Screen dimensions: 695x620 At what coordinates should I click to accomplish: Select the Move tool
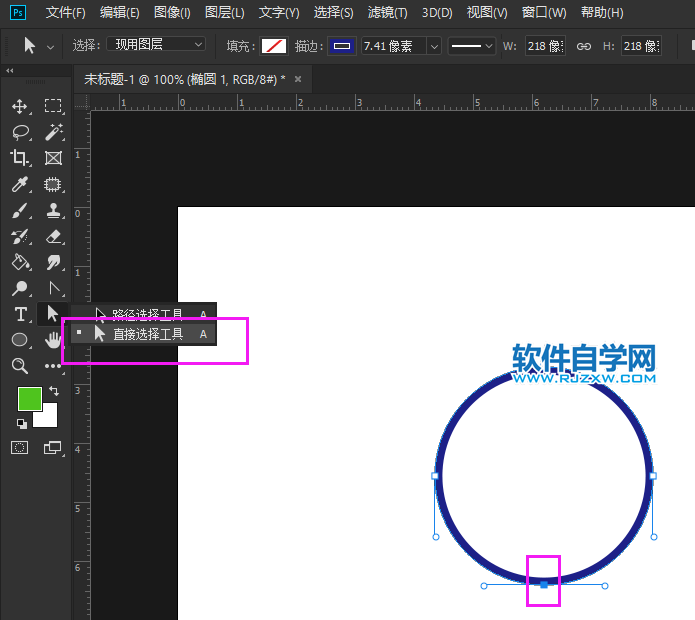(20, 106)
